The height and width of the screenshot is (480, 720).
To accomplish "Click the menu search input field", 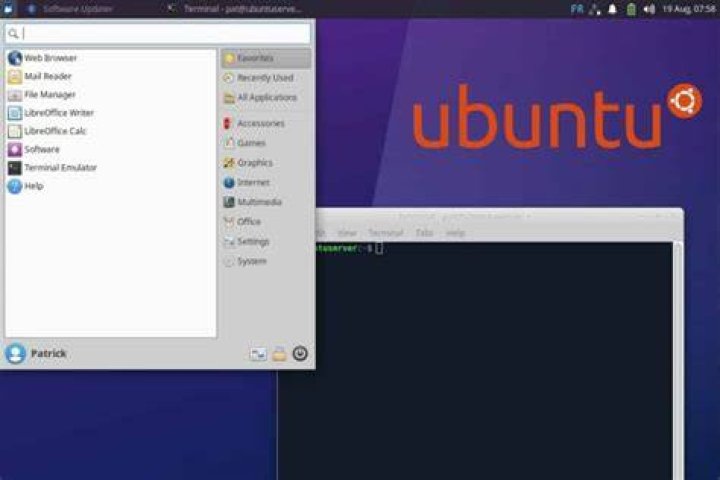I will tap(158, 33).
